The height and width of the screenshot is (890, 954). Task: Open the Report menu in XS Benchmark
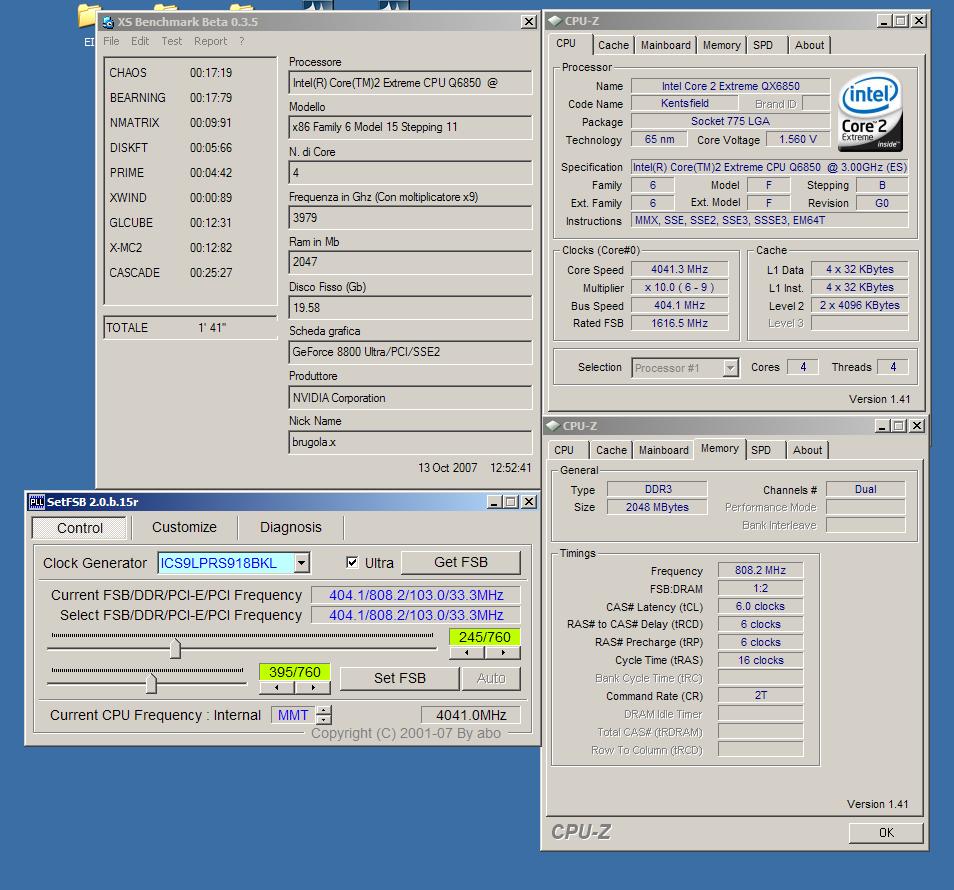pyautogui.click(x=211, y=41)
